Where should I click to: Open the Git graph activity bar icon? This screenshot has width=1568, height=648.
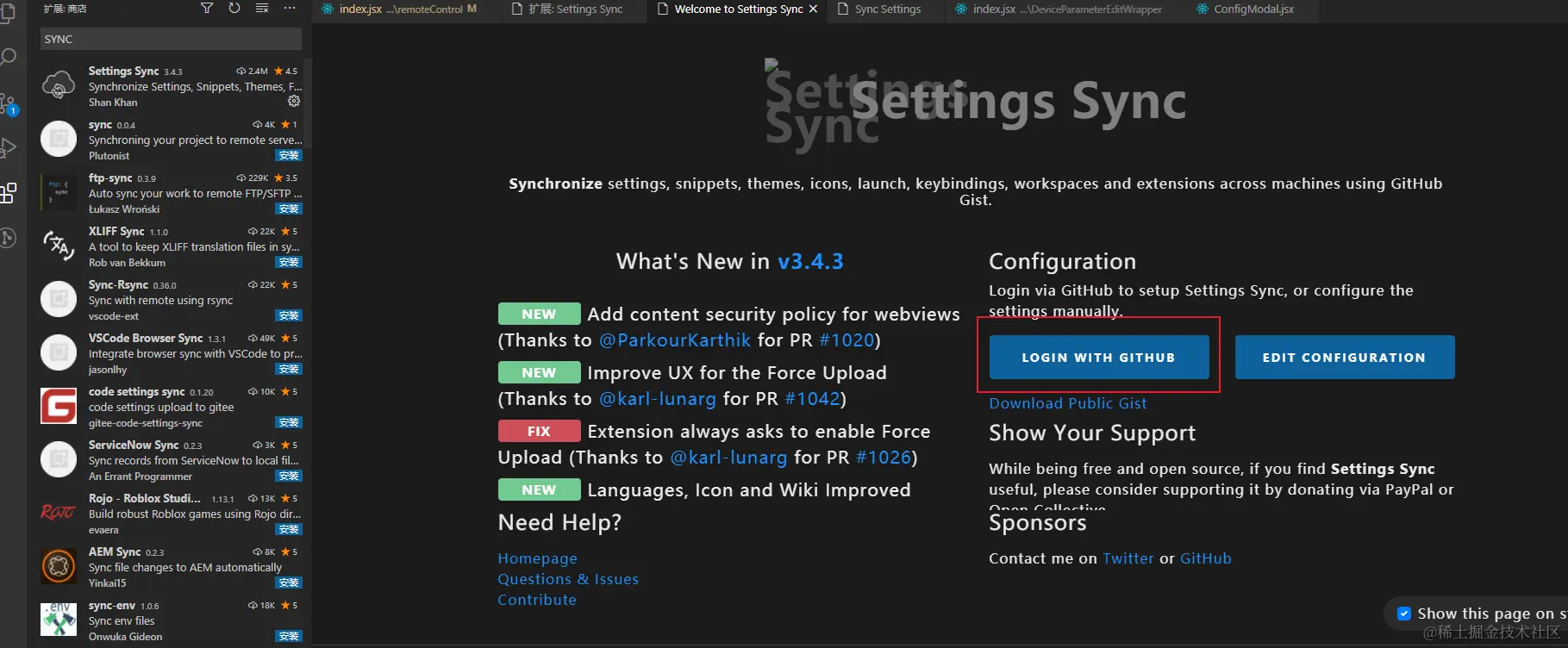8,238
